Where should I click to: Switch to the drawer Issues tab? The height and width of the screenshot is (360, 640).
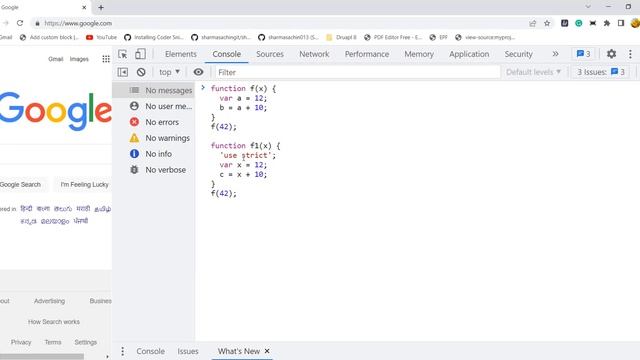tap(188, 351)
